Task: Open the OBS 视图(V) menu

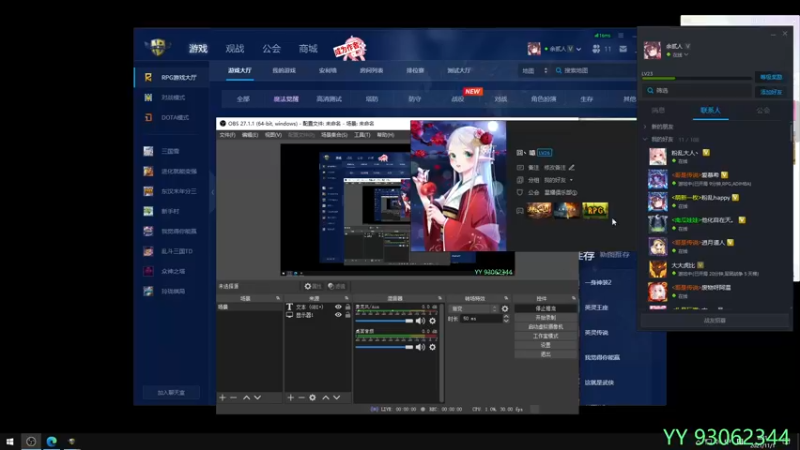Action: (x=273, y=135)
